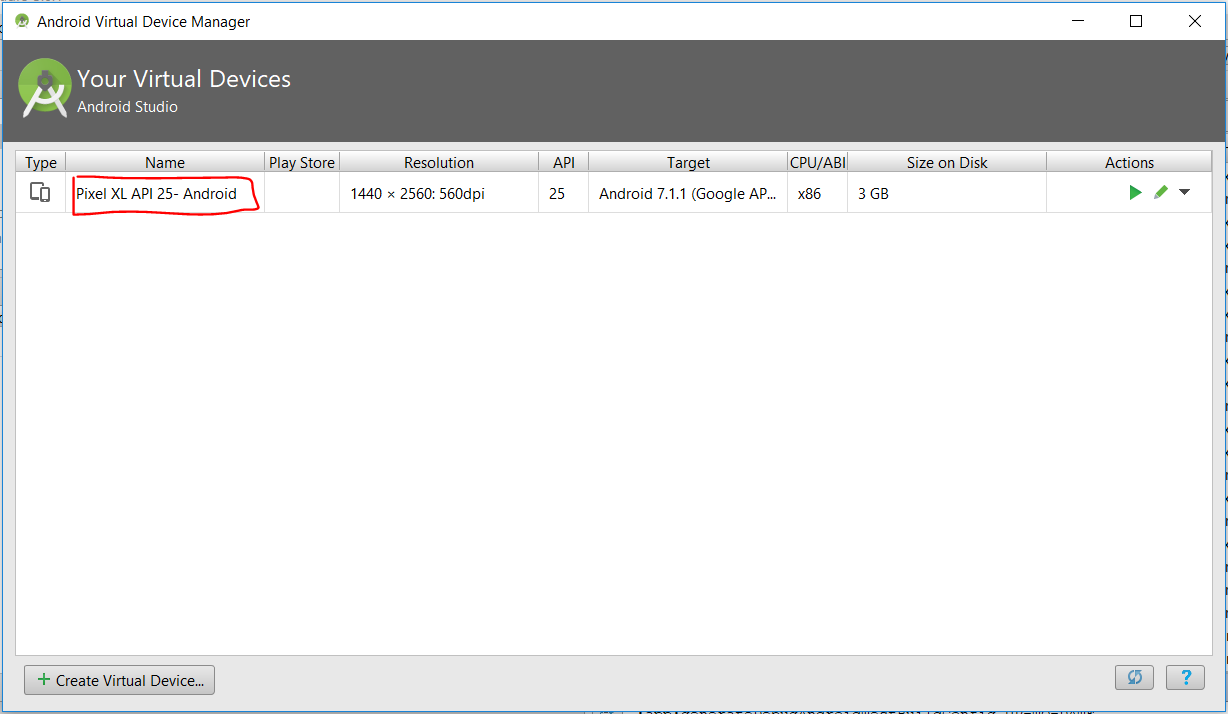Click the Refresh AVD list button

click(x=1135, y=678)
